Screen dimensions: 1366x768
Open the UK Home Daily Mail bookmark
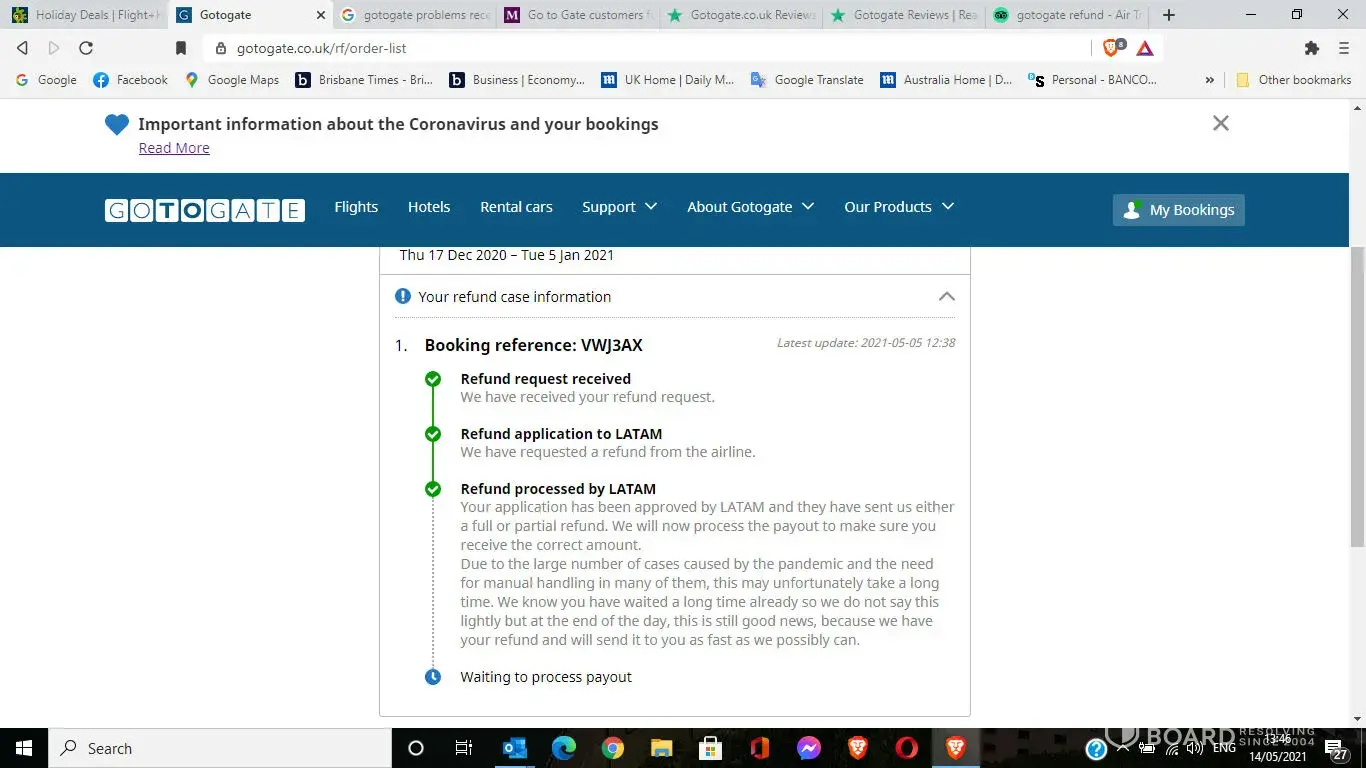[668, 80]
